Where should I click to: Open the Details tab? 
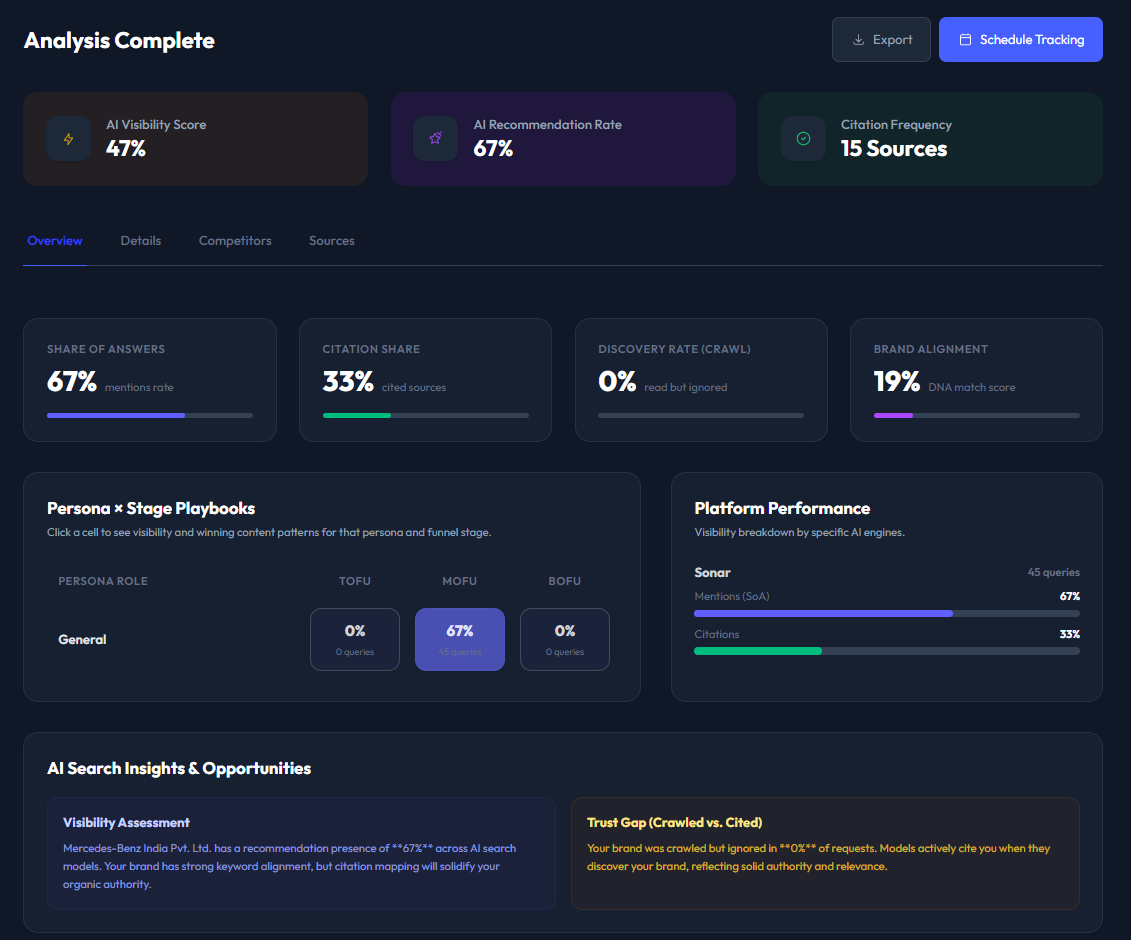tap(141, 241)
